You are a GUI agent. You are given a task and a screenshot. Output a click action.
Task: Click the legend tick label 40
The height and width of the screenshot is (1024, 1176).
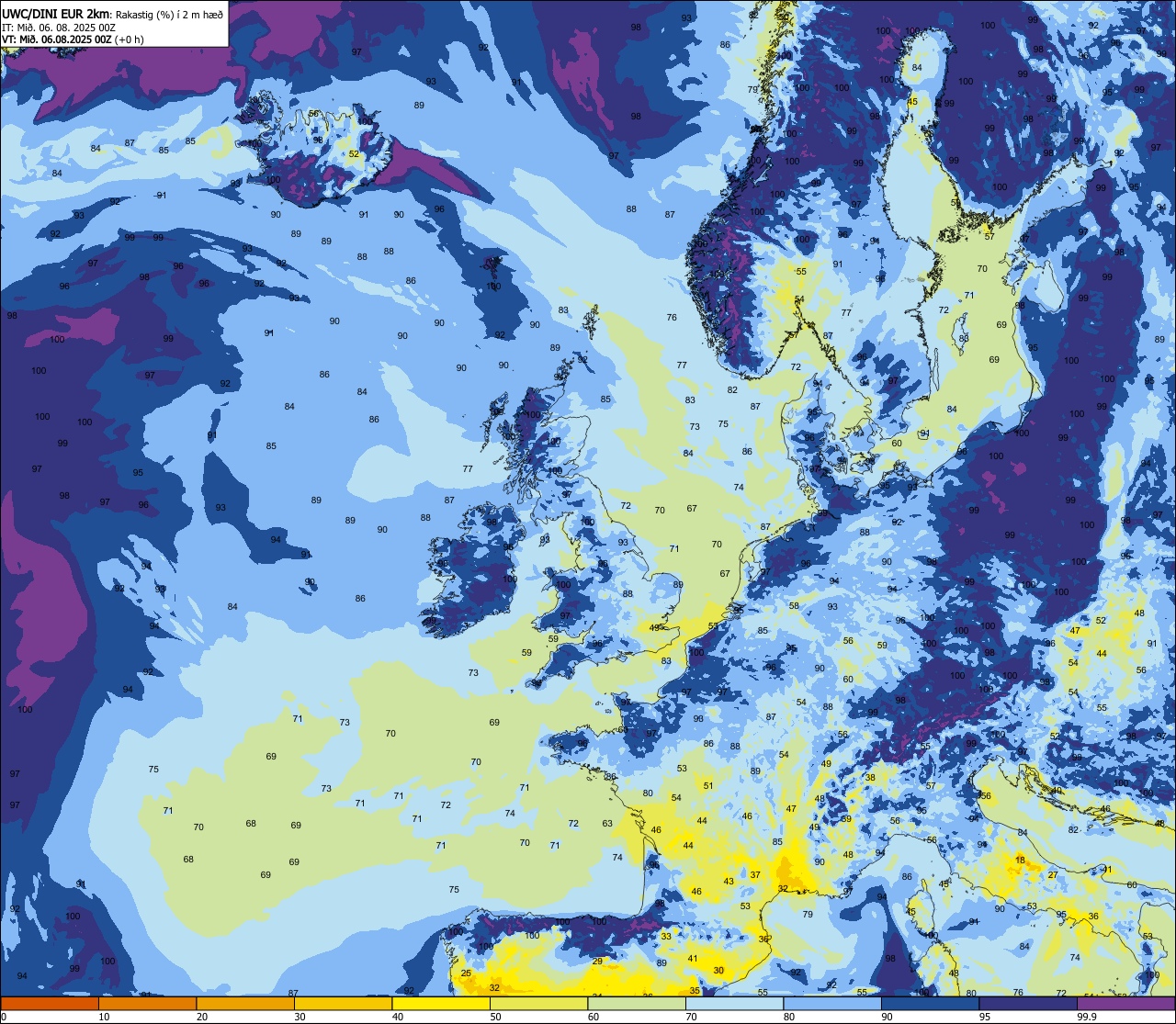[x=398, y=1017]
